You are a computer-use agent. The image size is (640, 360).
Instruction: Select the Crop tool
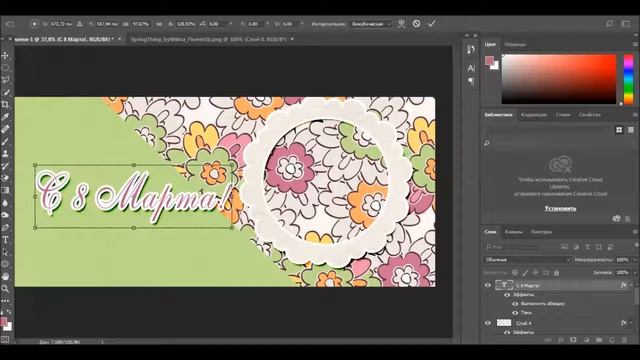coord(5,104)
